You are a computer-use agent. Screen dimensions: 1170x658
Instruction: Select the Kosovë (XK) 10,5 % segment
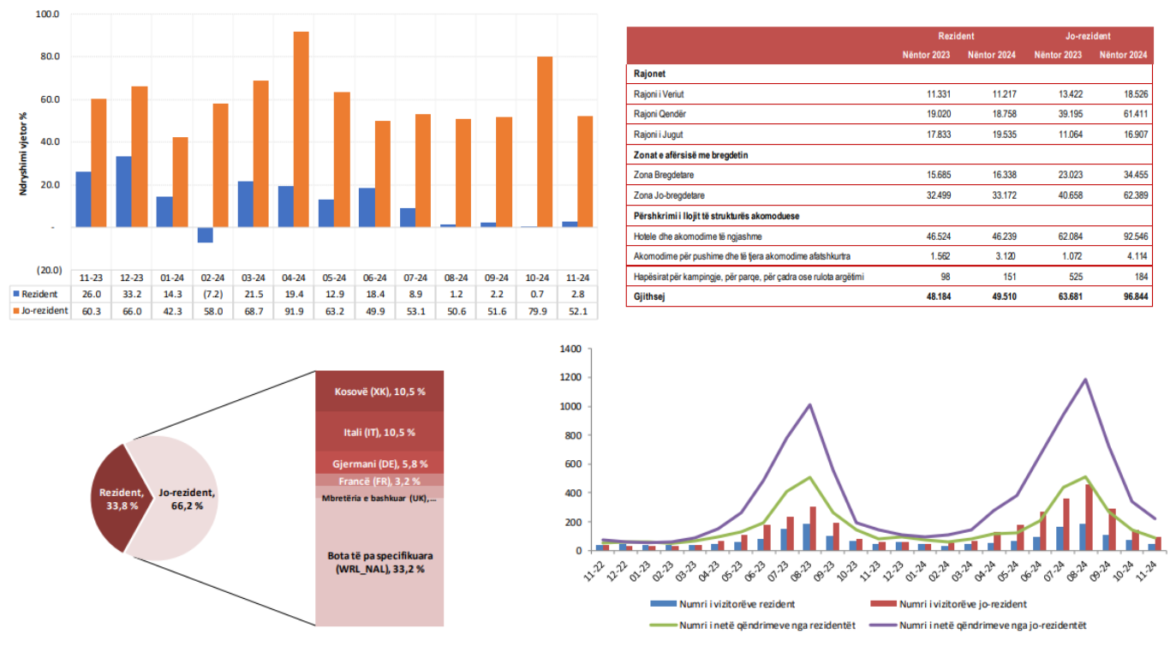[x=380, y=391]
